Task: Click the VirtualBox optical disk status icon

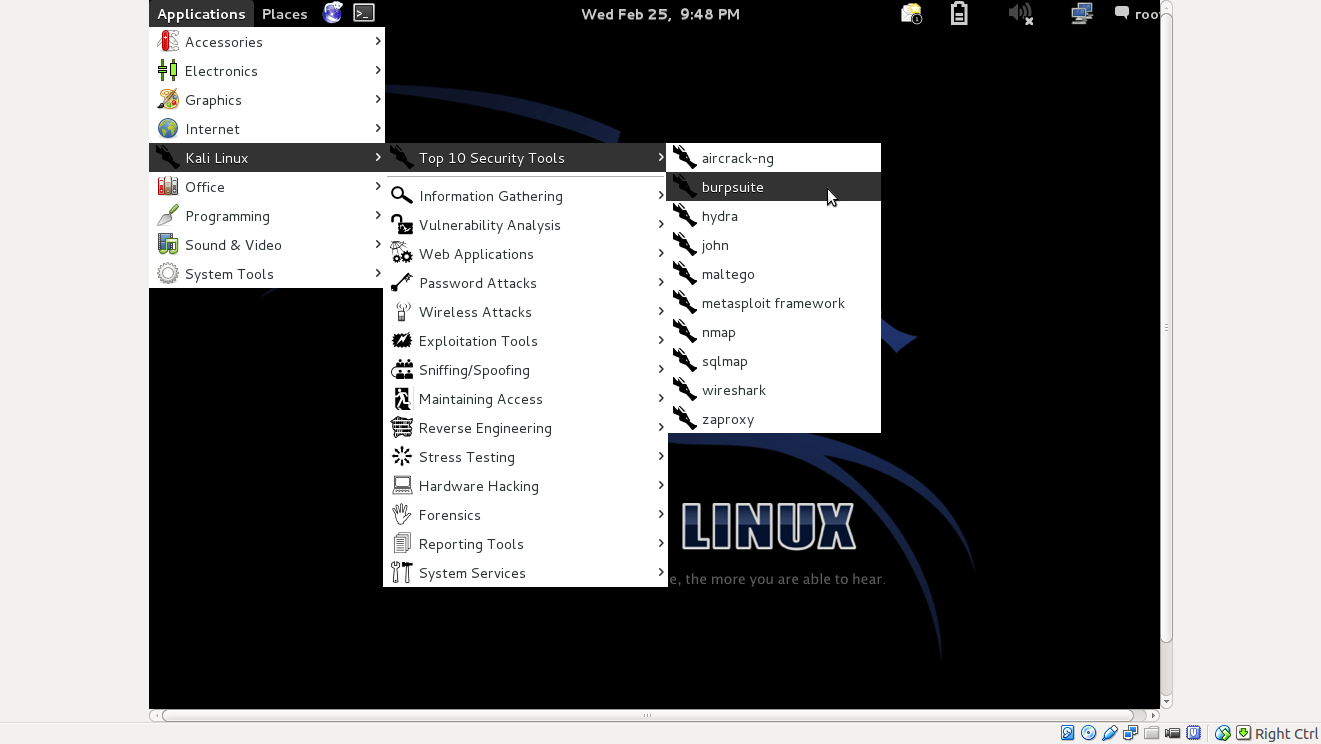Action: click(x=1088, y=733)
